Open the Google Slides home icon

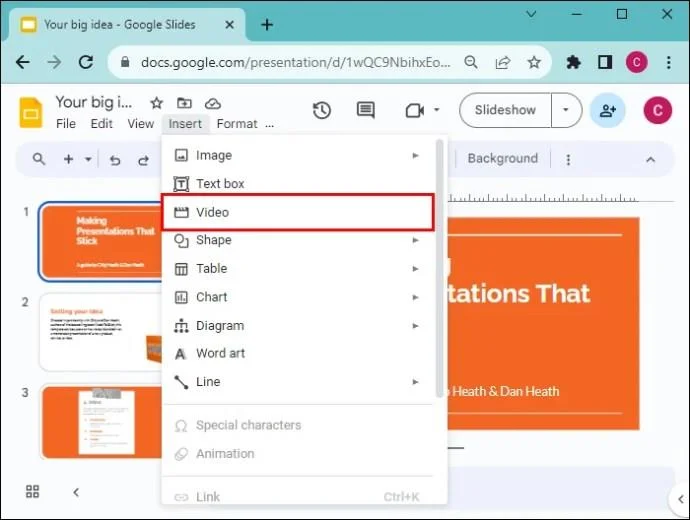[31, 113]
